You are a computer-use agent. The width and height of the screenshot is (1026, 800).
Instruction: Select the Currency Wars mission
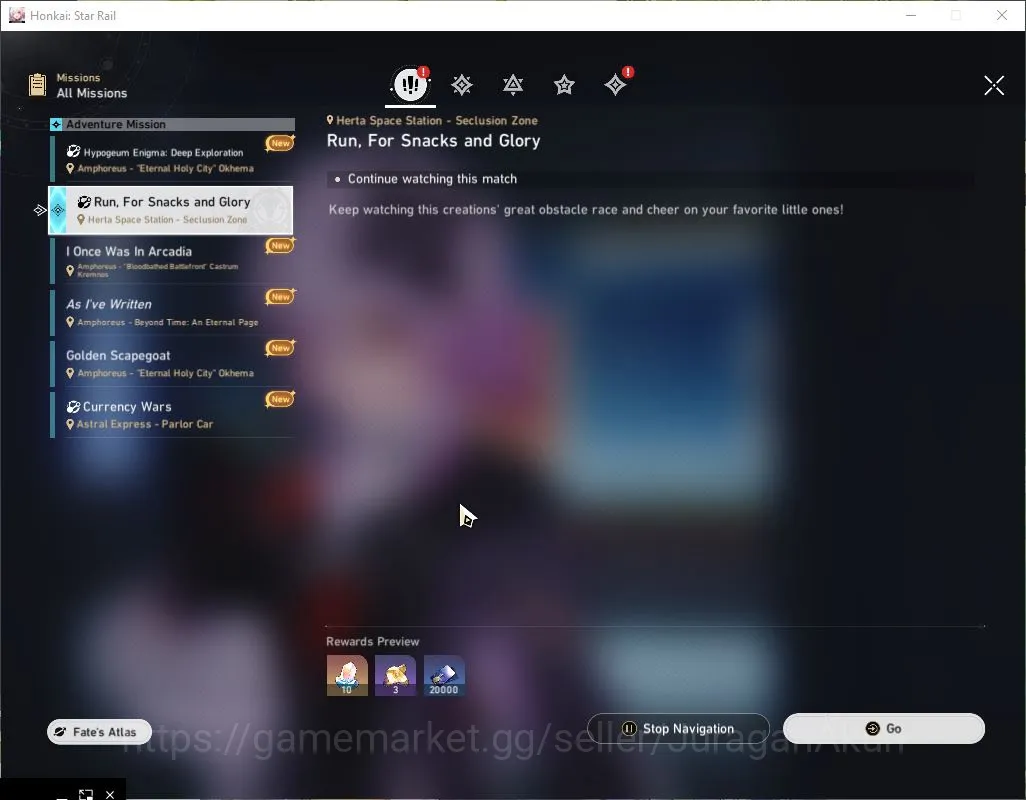(x=173, y=414)
